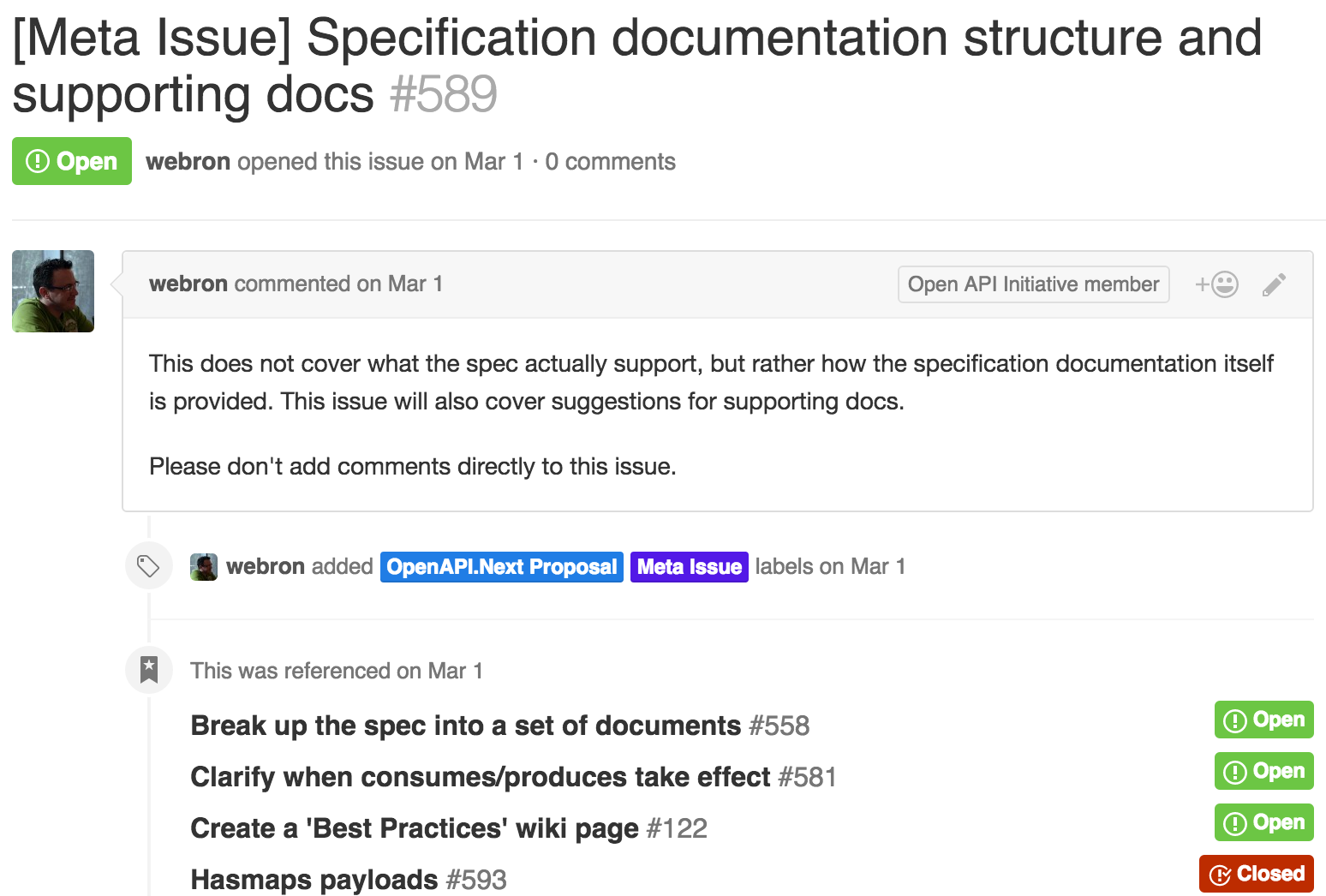Click the Open status badge below the issue title

click(x=71, y=160)
